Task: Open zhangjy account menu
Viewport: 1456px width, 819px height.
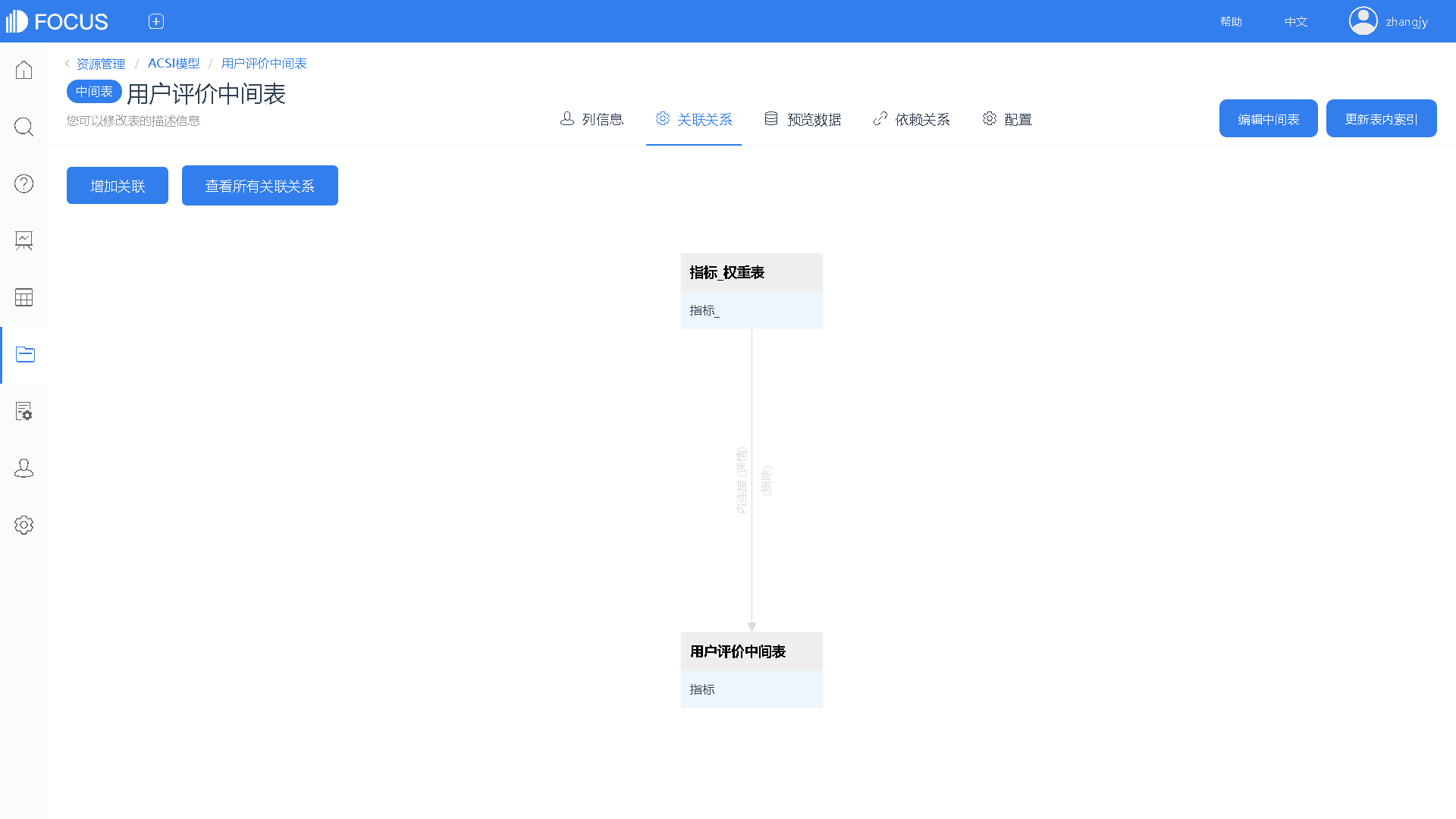Action: pyautogui.click(x=1407, y=22)
